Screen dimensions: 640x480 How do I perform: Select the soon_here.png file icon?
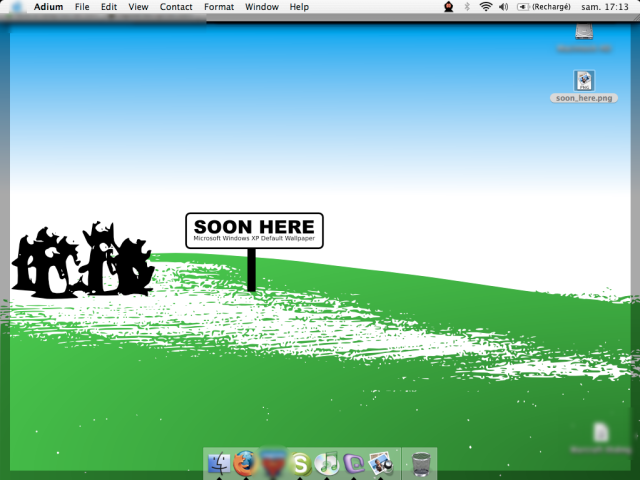pyautogui.click(x=584, y=80)
